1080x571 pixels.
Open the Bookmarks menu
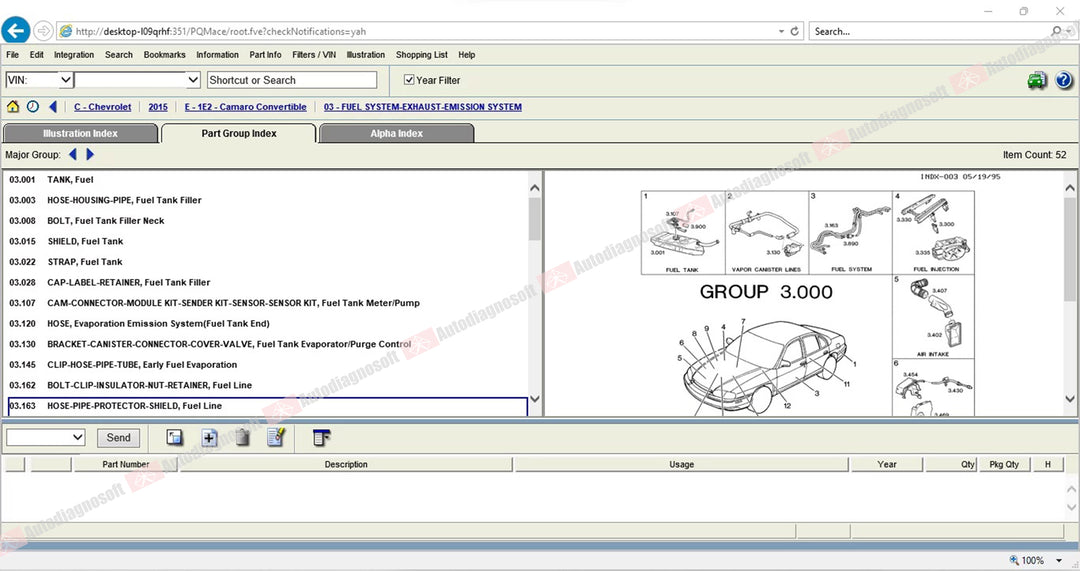tap(165, 54)
